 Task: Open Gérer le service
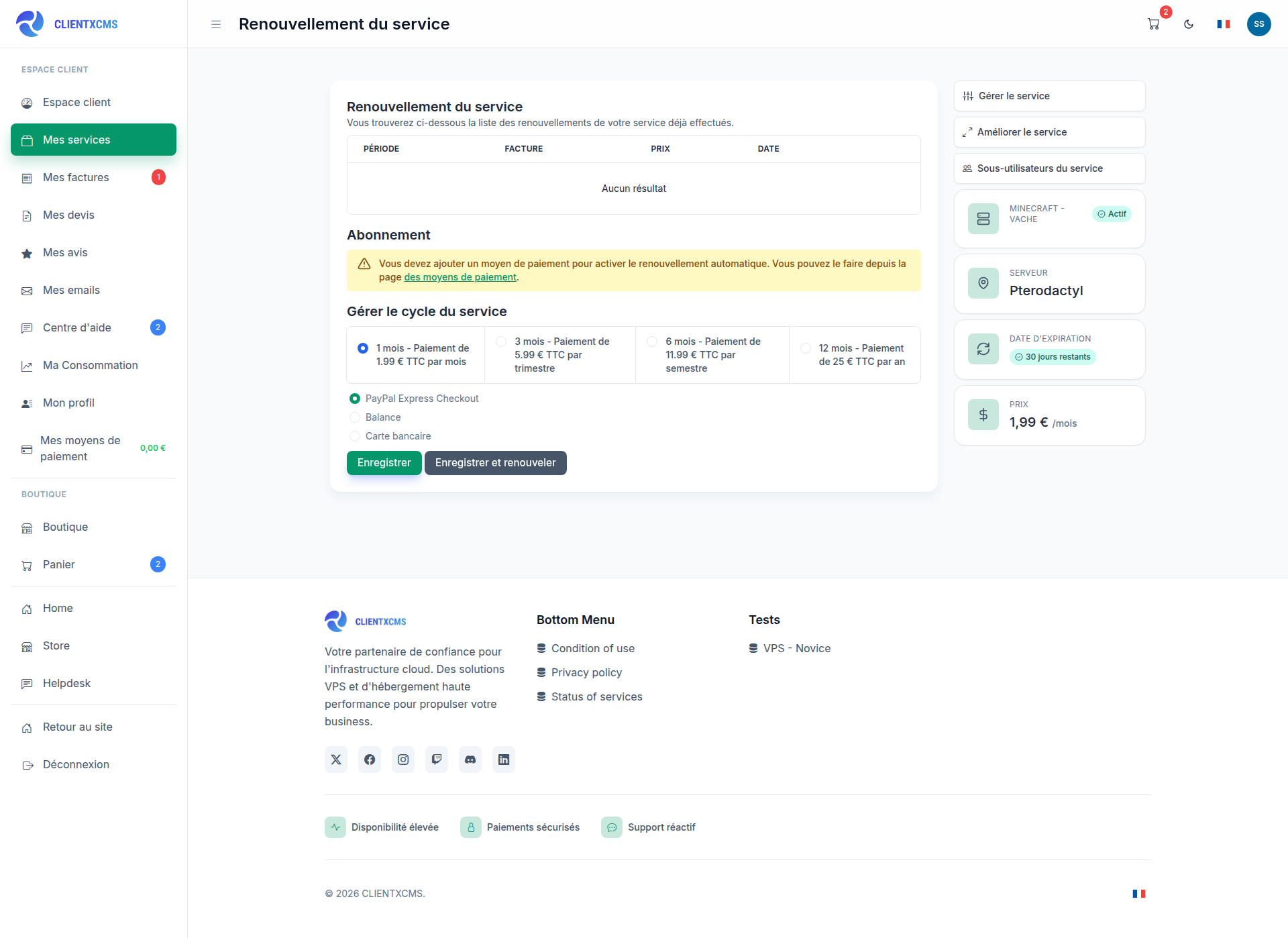tap(1050, 96)
